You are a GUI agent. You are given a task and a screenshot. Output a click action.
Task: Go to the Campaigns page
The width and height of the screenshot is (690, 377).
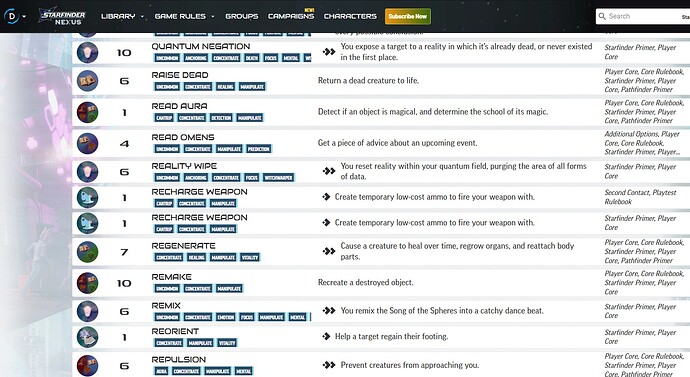click(291, 16)
